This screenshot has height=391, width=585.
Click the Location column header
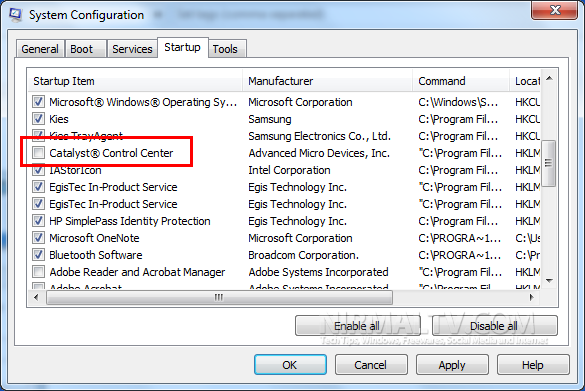[525, 81]
